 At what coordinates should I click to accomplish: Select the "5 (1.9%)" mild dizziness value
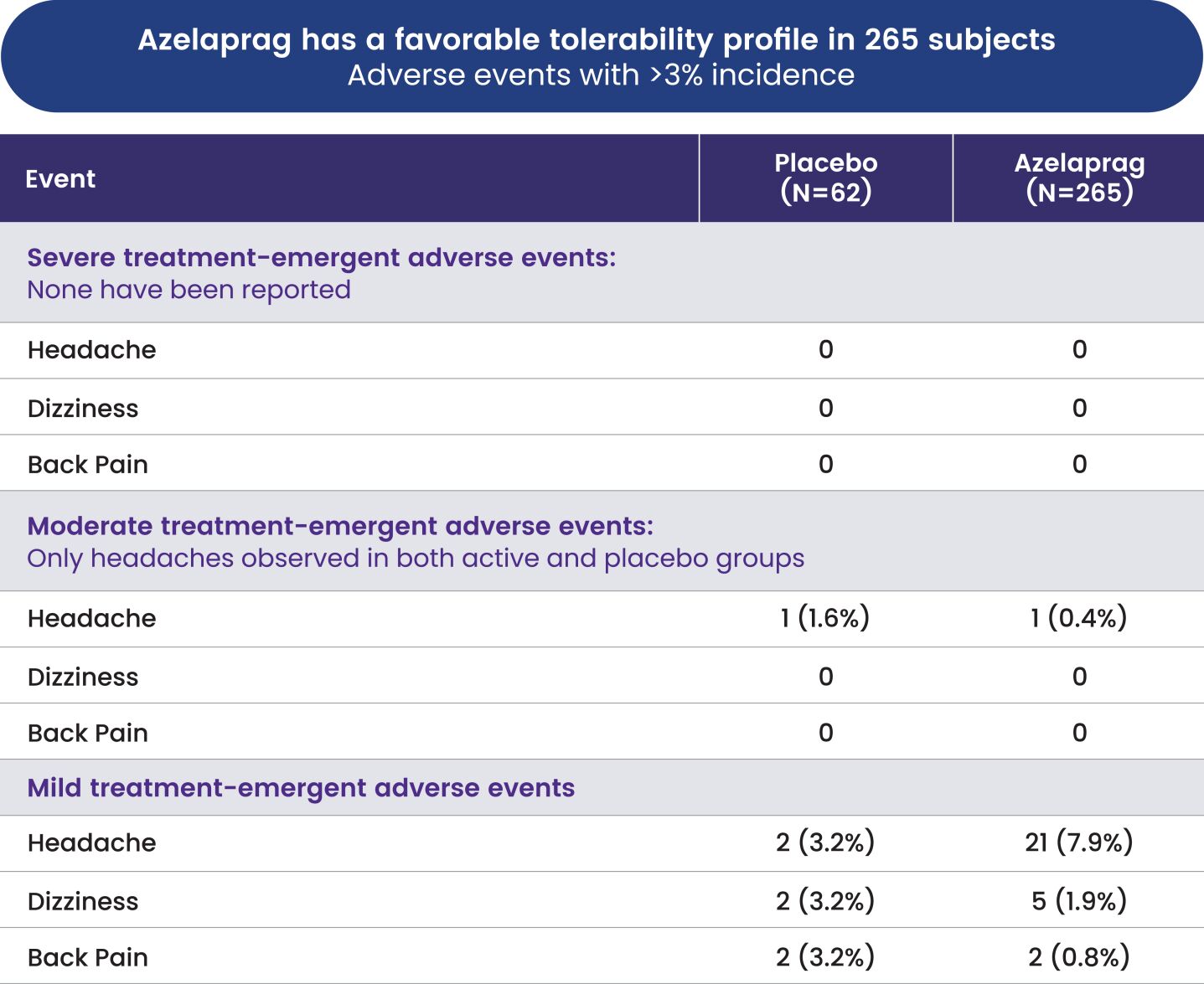[x=1078, y=901]
